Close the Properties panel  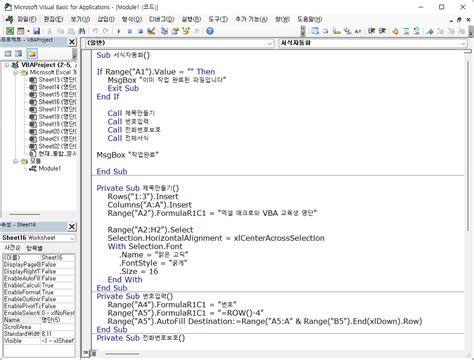[72, 227]
